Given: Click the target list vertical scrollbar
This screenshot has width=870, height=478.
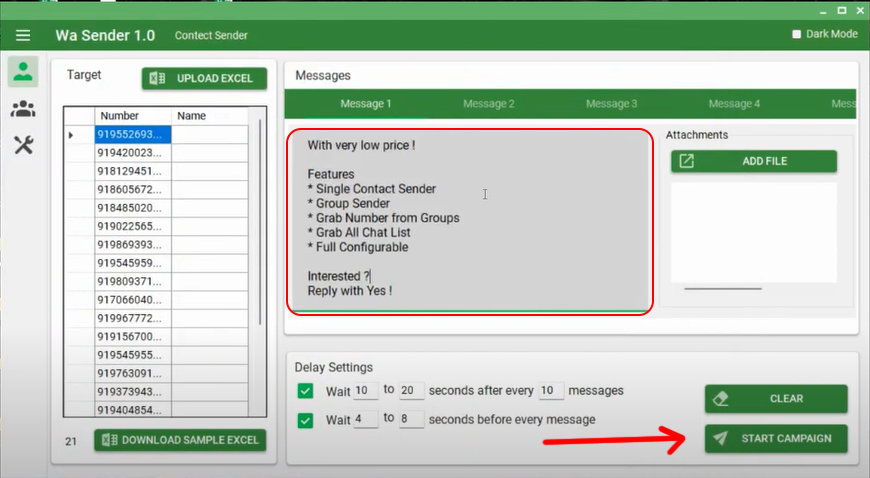Looking at the screenshot, I should point(260,220).
